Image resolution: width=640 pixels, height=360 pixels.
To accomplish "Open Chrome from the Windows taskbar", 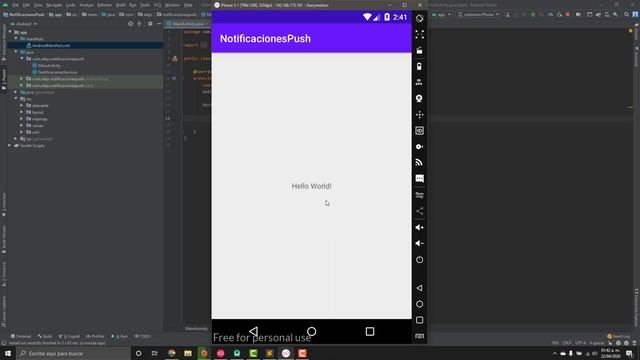I will pyautogui.click(x=172, y=353).
